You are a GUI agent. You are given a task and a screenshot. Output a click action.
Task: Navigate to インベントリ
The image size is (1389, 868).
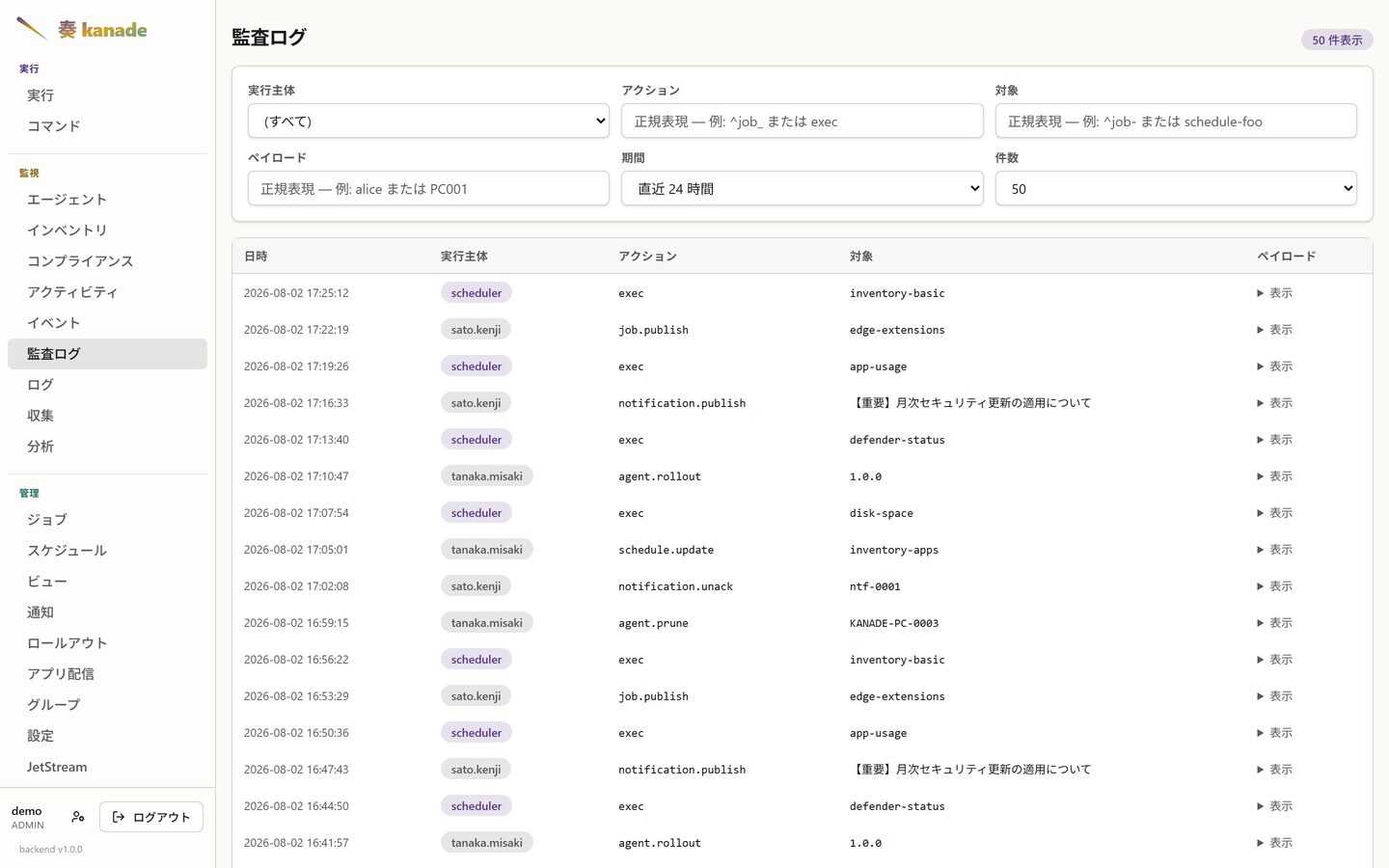pos(107,231)
